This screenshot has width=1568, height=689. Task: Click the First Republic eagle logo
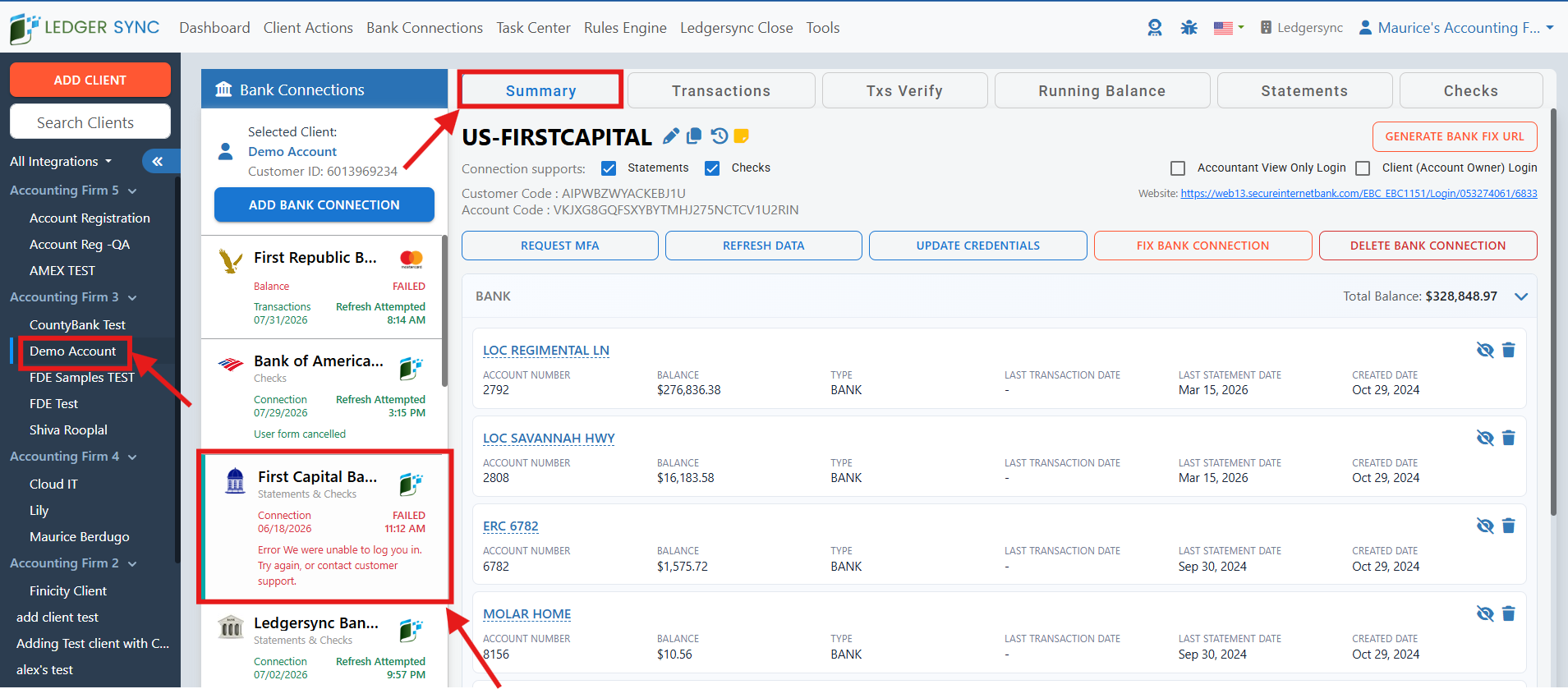click(230, 261)
